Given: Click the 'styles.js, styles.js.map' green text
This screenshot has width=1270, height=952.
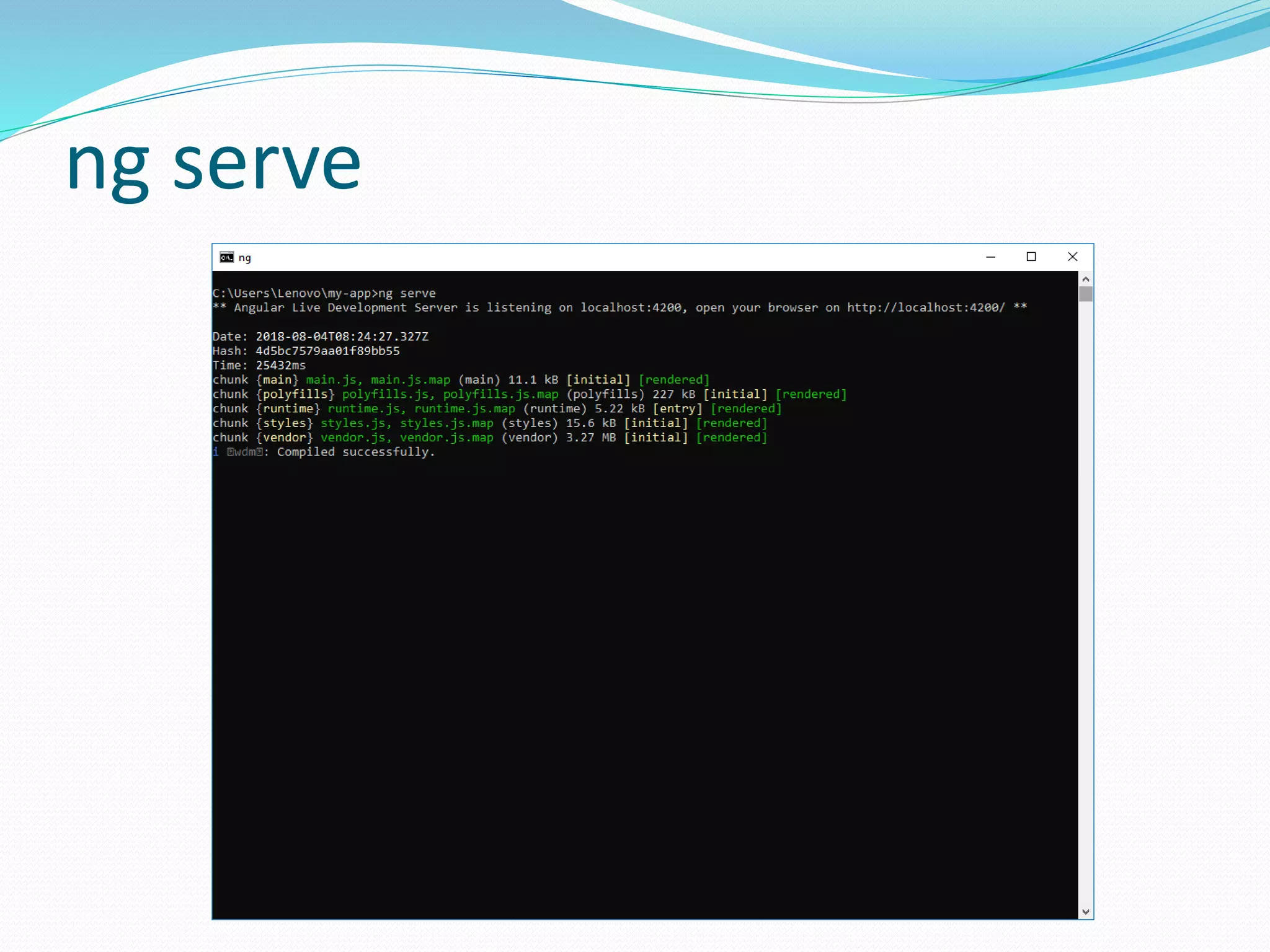Looking at the screenshot, I should [x=407, y=423].
